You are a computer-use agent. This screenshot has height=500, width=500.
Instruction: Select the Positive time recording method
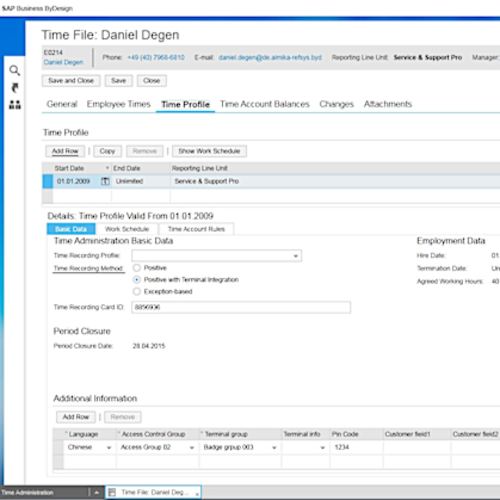coord(137,268)
